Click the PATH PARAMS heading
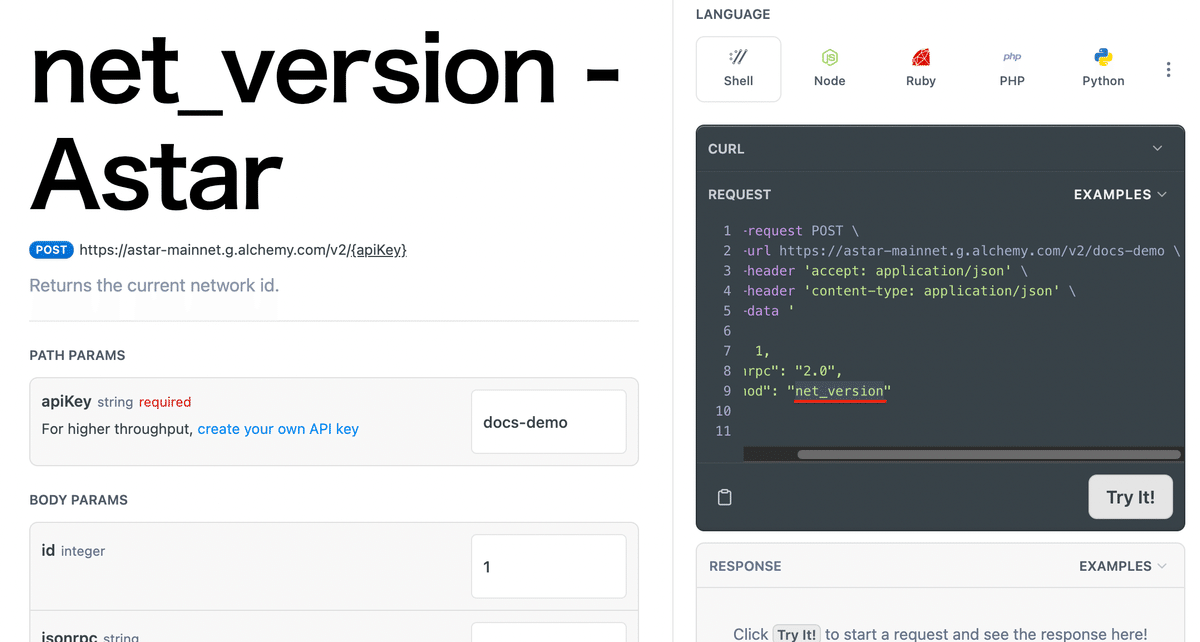Viewport: 1200px width, 642px height. (77, 355)
